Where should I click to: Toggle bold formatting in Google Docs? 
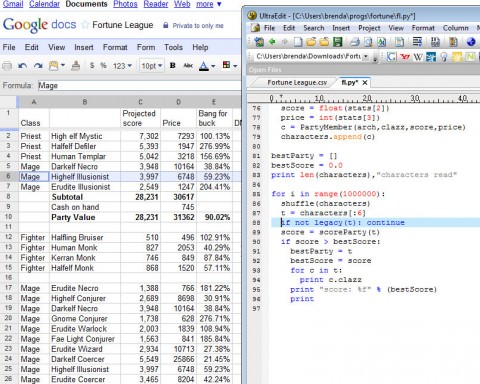(172, 65)
